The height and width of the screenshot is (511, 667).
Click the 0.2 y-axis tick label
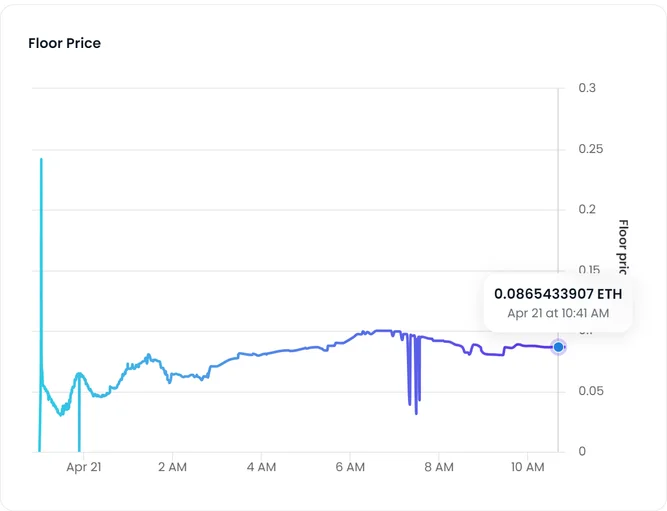(x=587, y=209)
